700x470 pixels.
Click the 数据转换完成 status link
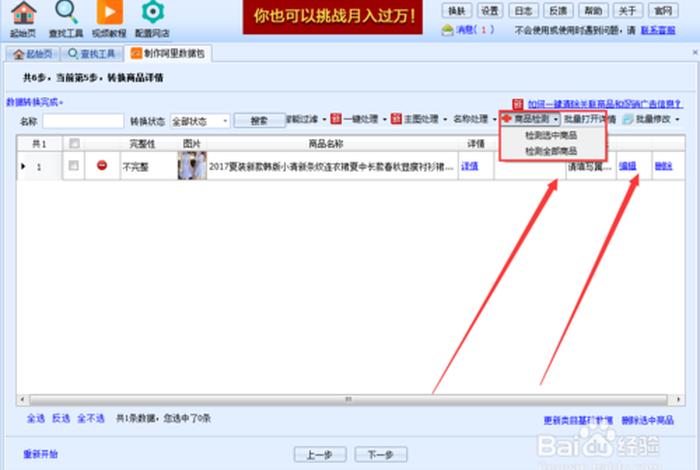(34, 102)
